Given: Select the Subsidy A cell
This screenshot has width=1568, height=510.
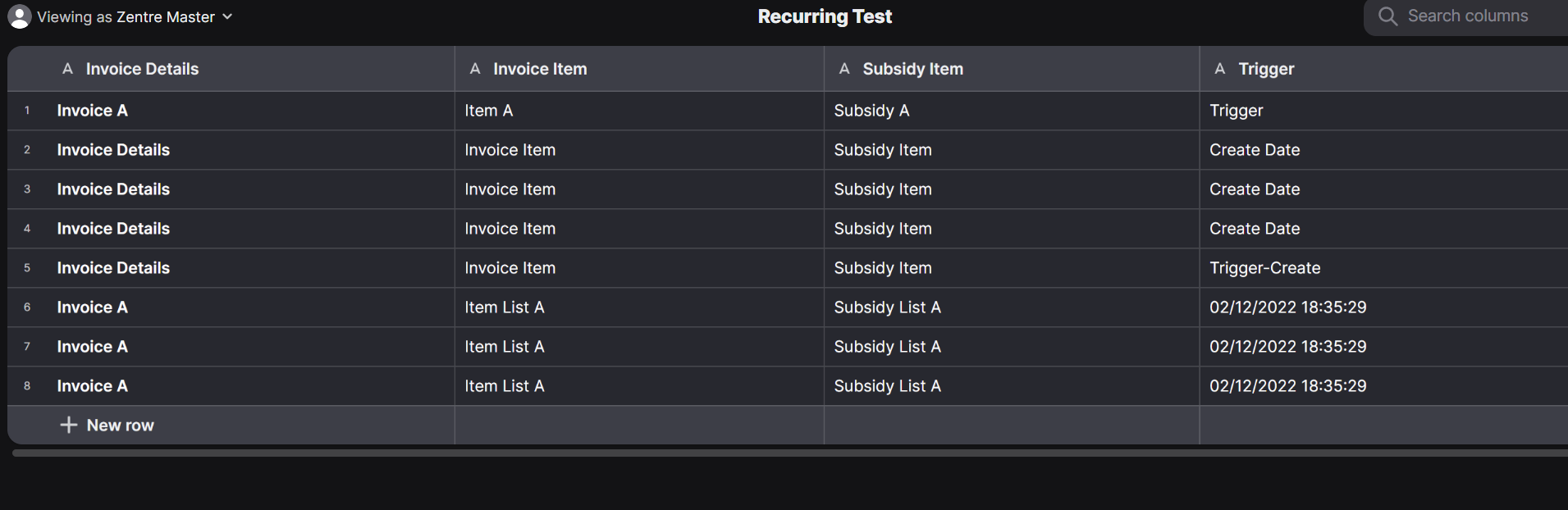Looking at the screenshot, I should coord(1012,111).
